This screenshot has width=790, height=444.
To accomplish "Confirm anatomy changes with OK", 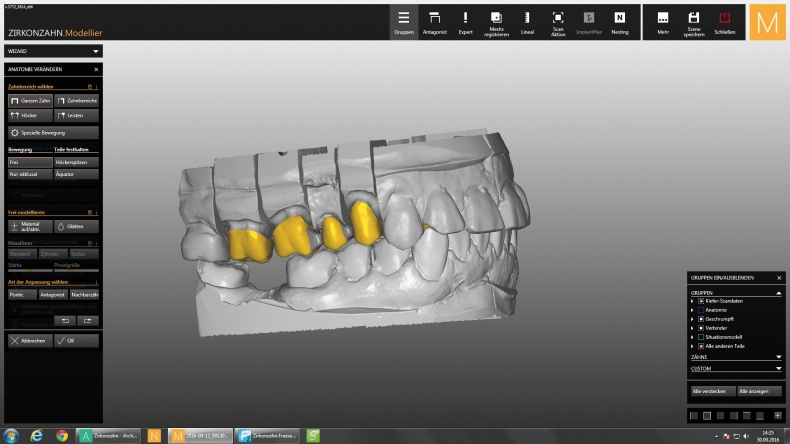I will pos(77,341).
